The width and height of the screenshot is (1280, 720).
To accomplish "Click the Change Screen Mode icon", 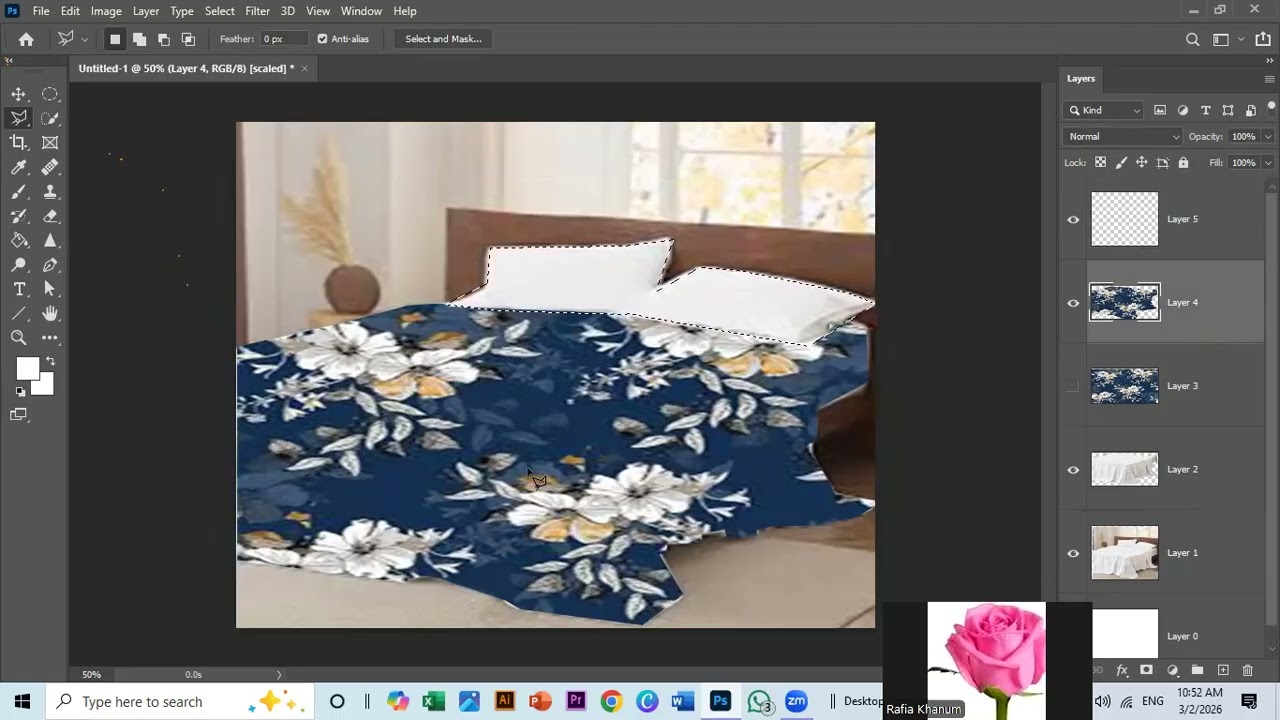I will (x=19, y=414).
